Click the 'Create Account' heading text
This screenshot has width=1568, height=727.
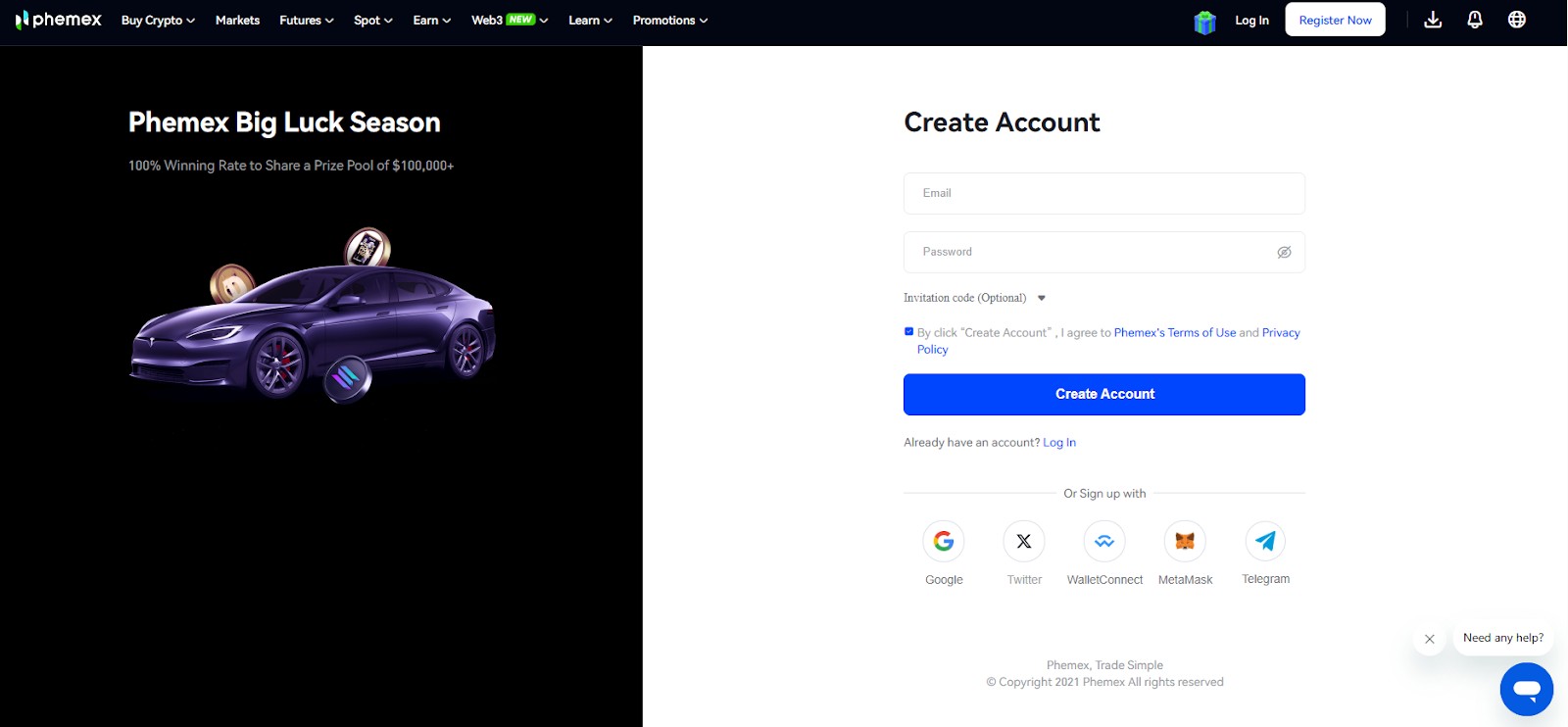pyautogui.click(x=1002, y=122)
